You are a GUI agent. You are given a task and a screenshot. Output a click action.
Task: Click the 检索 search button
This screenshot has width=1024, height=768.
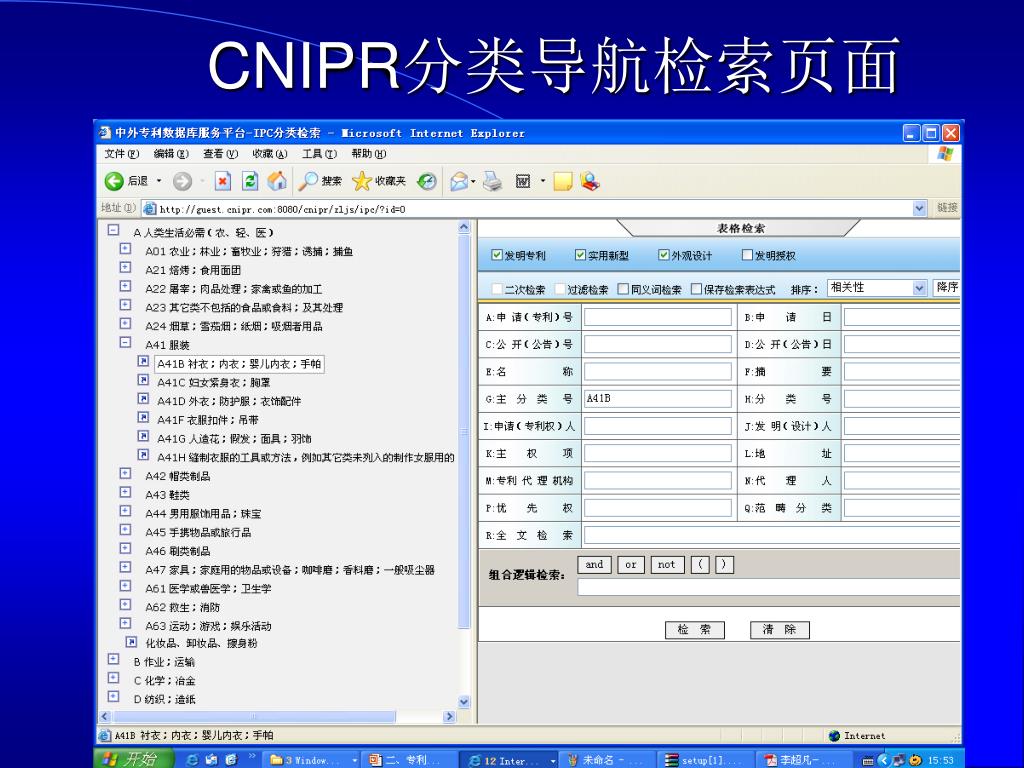tap(695, 630)
